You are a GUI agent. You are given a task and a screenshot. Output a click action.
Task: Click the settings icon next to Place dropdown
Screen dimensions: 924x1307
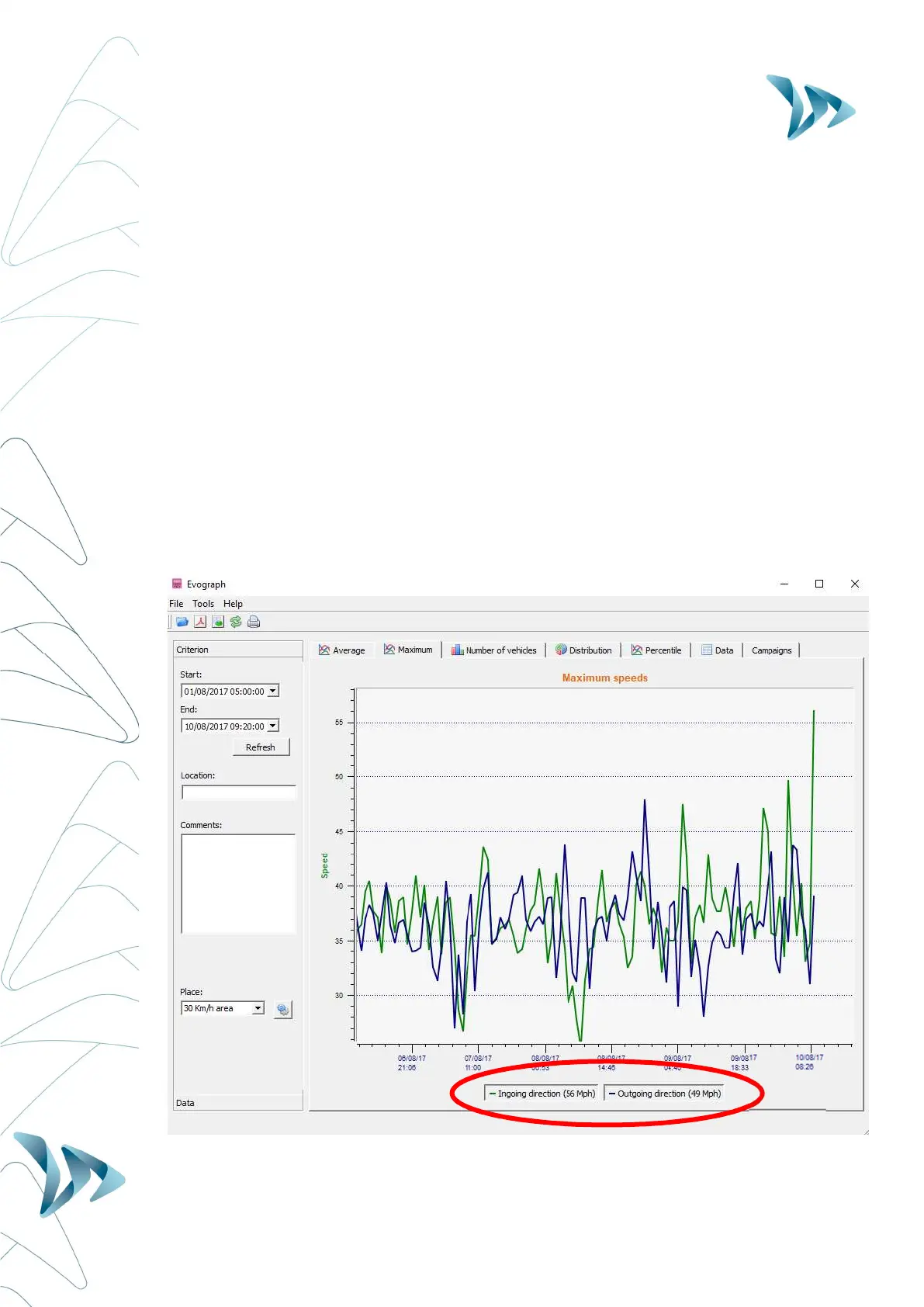click(283, 1009)
